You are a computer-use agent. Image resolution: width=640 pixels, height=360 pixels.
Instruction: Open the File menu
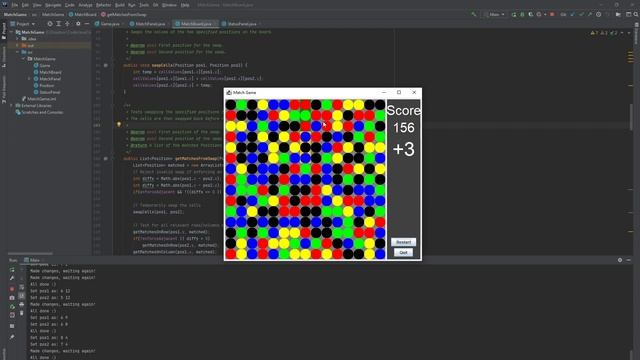pos(14,5)
